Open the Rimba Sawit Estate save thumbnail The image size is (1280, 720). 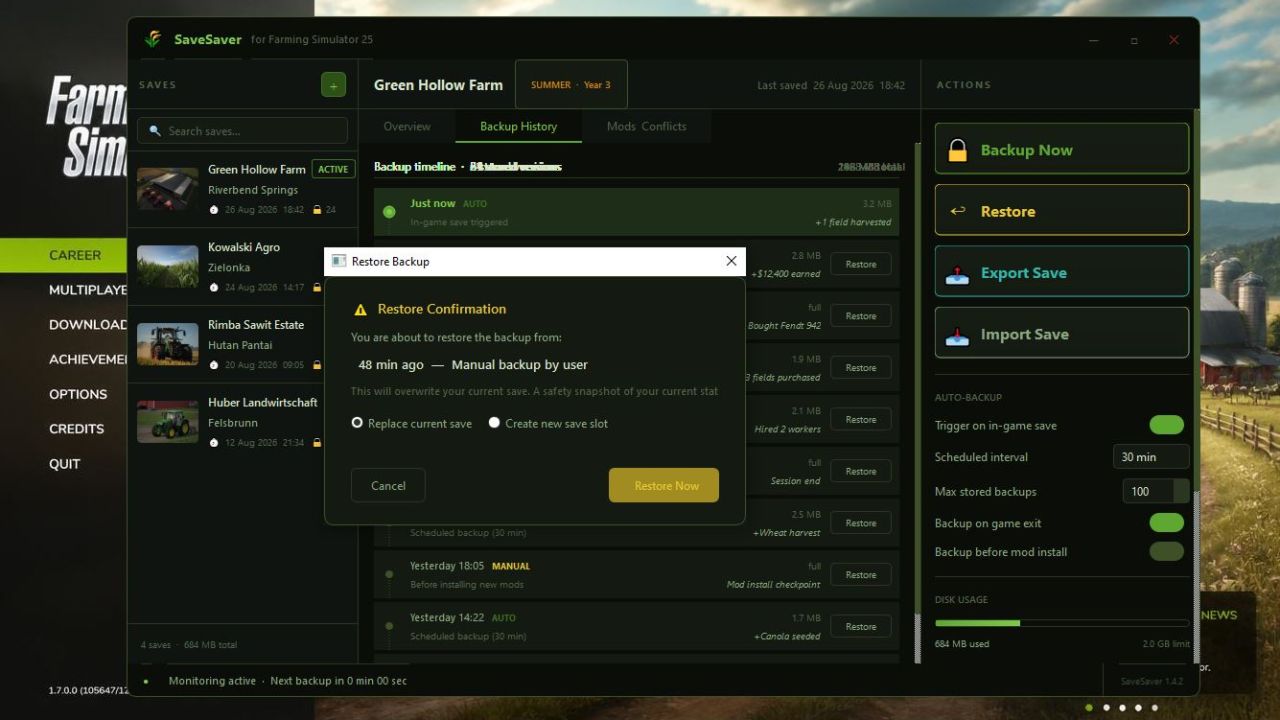click(168, 344)
